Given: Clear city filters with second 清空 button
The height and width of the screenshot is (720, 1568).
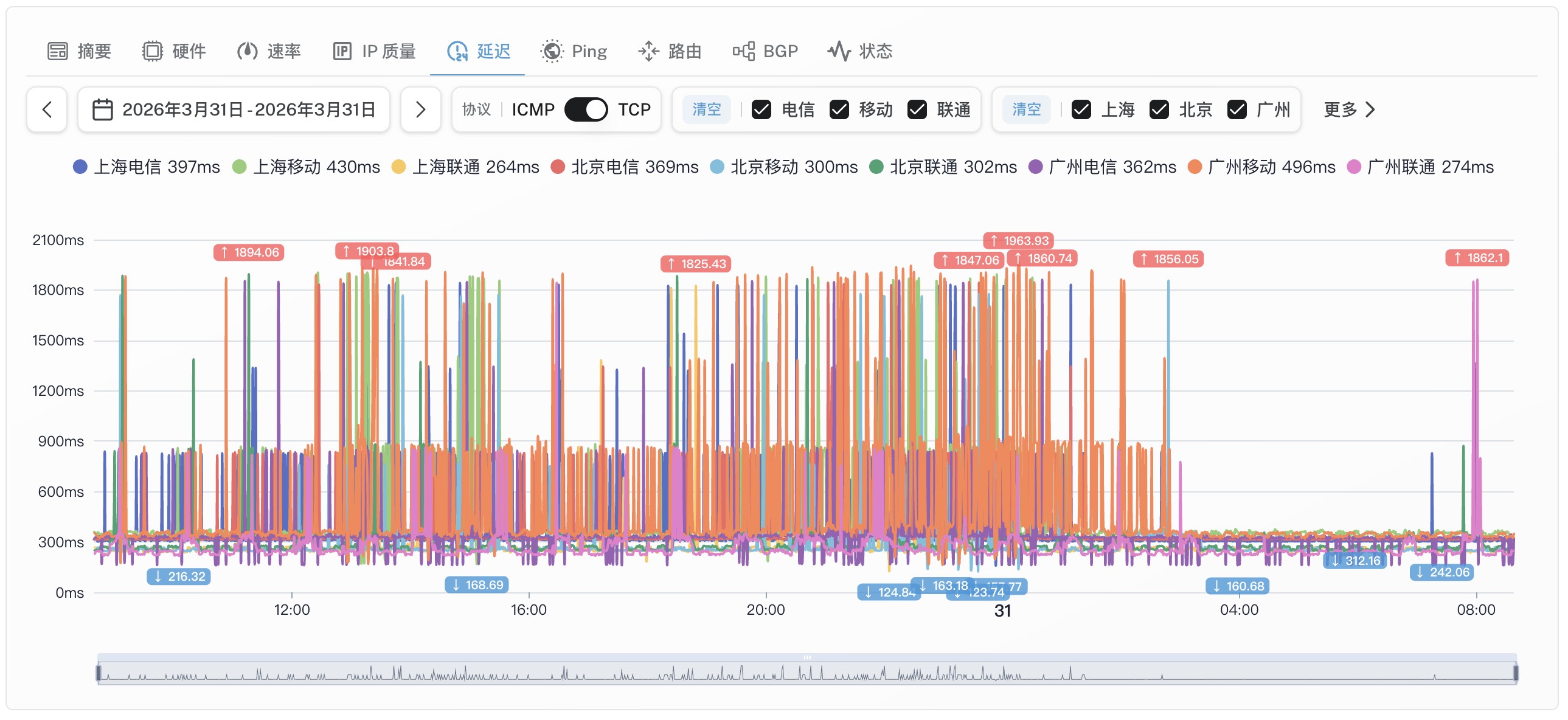Looking at the screenshot, I should click(x=1026, y=109).
